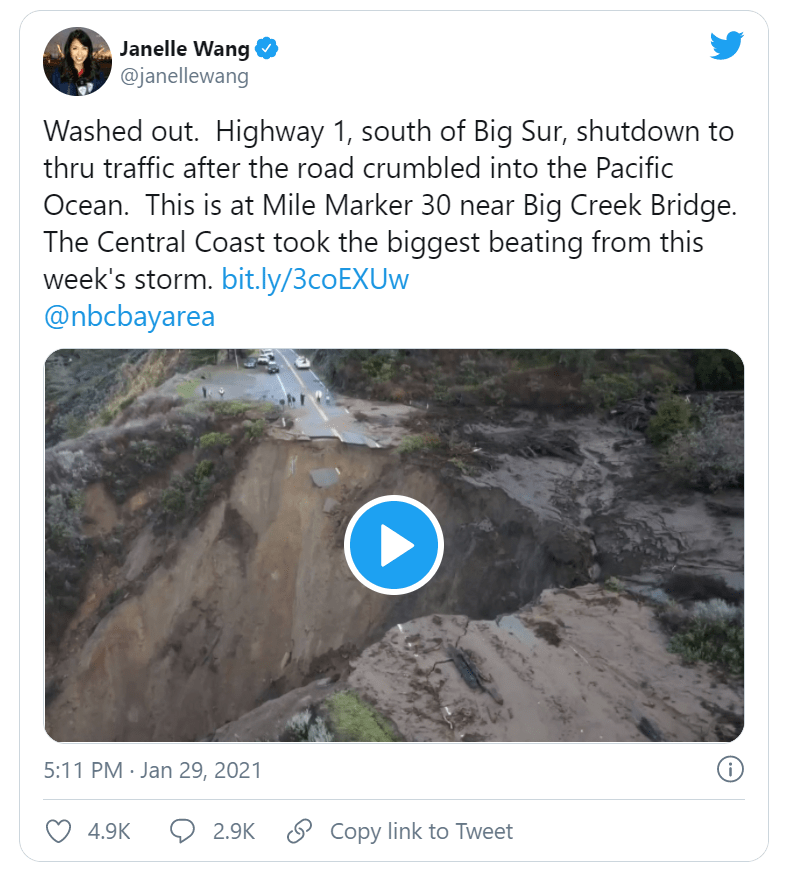789x880 pixels.
Task: Select Copy link to Tweet text
Action: coord(421,831)
